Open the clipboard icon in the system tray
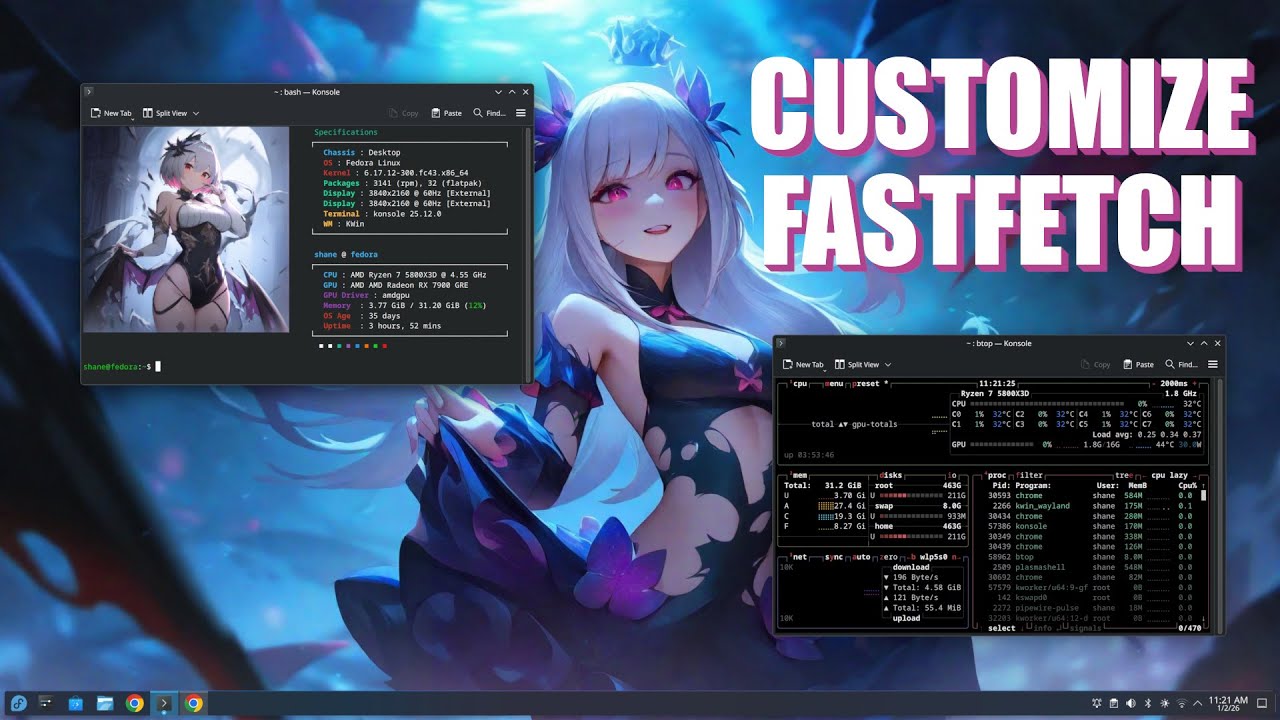Screen dimensions: 1280x720 [x=1114, y=704]
